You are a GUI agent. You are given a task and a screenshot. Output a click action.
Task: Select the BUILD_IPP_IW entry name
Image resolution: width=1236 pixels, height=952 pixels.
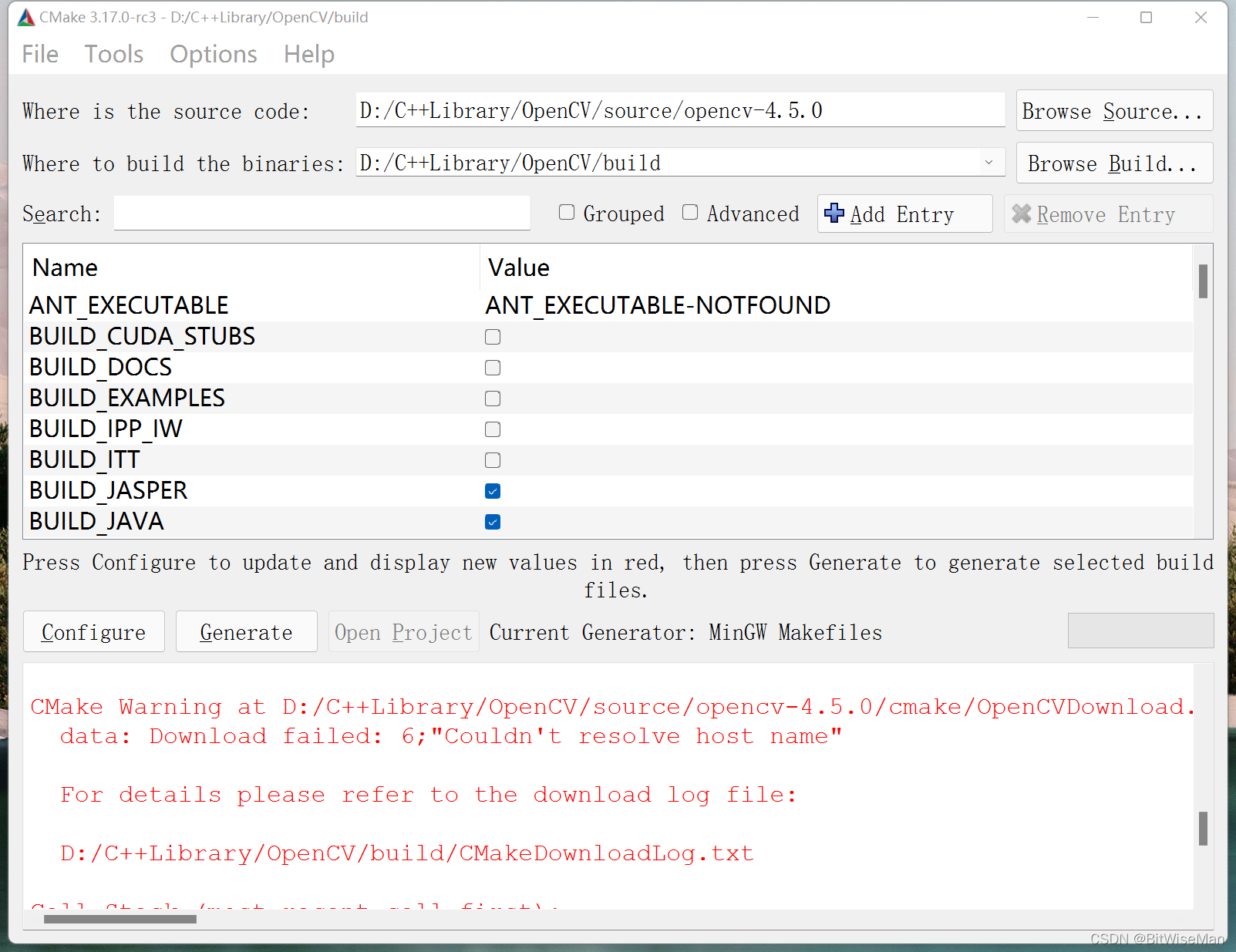pyautogui.click(x=106, y=429)
